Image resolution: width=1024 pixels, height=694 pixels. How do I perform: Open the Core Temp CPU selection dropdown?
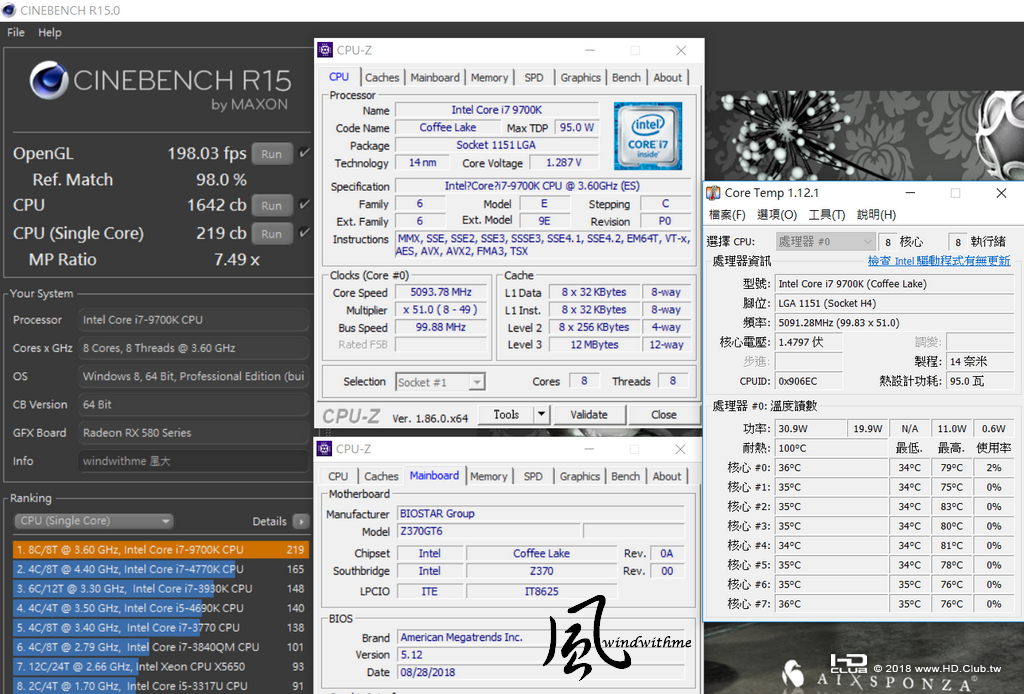[x=825, y=241]
